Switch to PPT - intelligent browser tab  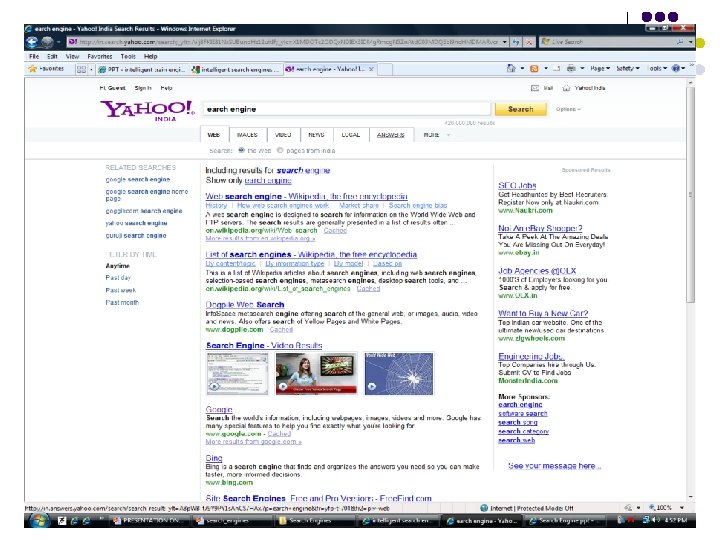coord(142,69)
